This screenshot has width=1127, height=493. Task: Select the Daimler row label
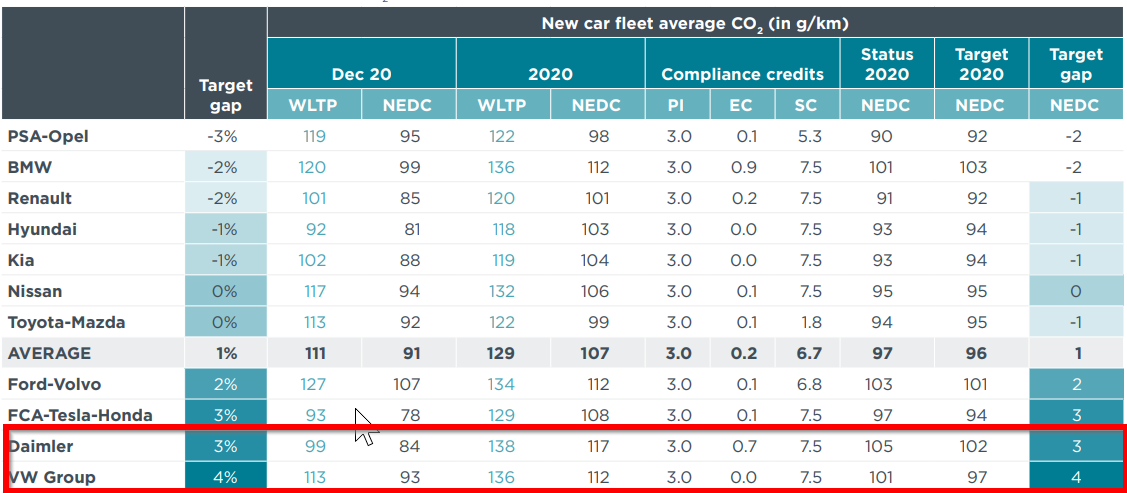point(41,446)
